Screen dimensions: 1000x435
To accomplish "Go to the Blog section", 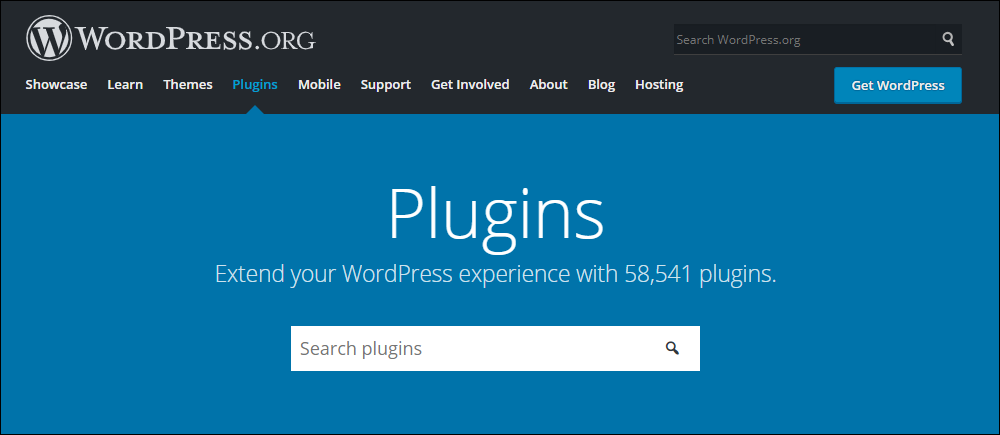I will [601, 85].
